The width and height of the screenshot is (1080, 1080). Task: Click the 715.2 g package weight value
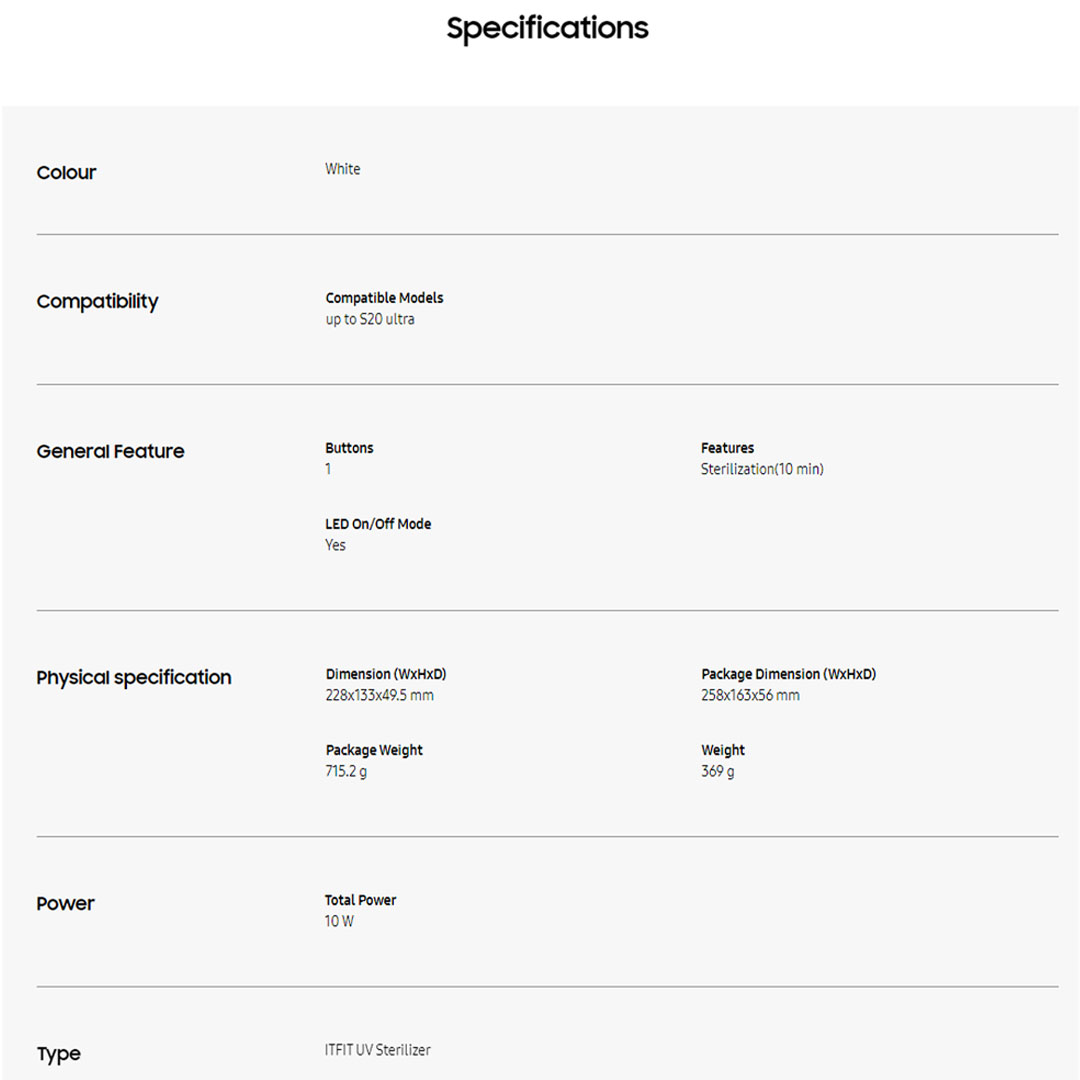click(346, 771)
